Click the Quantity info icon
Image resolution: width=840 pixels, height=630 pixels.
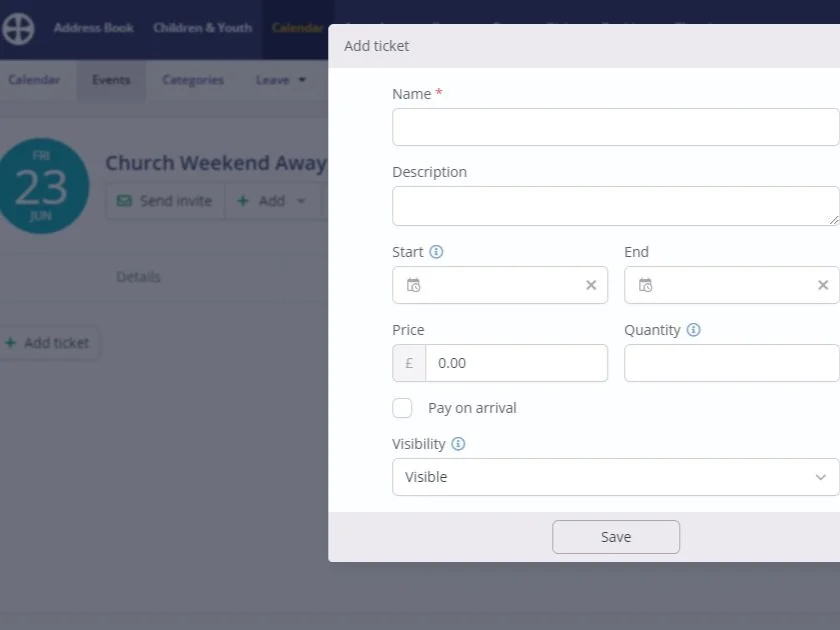click(x=693, y=330)
